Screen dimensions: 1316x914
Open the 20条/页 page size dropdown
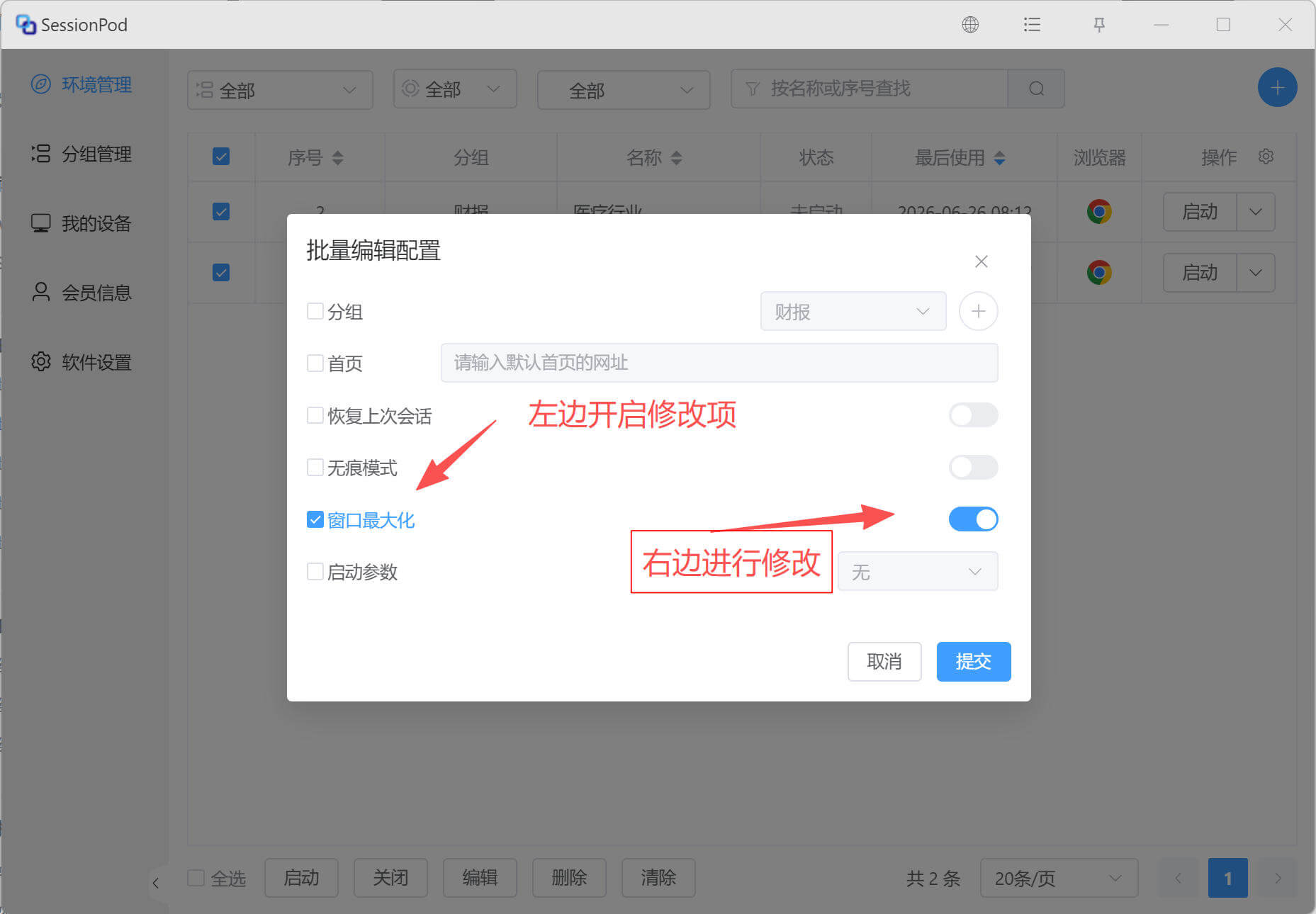tap(1059, 878)
